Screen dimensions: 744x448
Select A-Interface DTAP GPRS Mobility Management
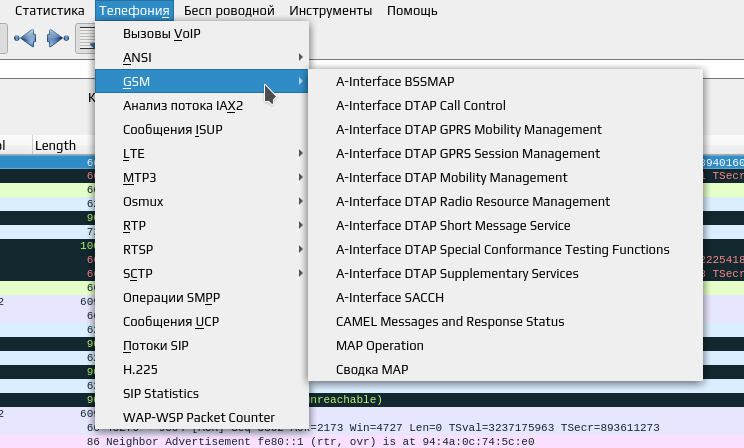[x=505, y=130]
